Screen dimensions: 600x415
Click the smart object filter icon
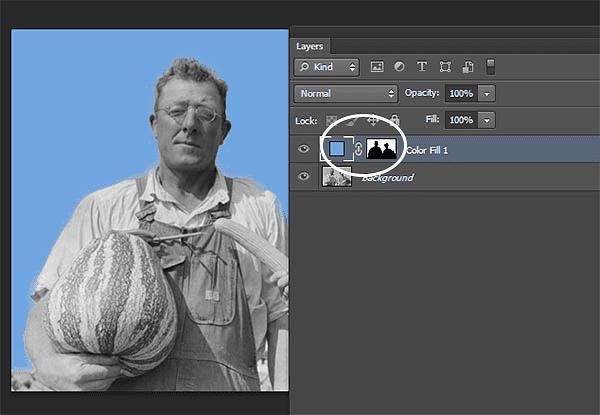pyautogui.click(x=466, y=67)
